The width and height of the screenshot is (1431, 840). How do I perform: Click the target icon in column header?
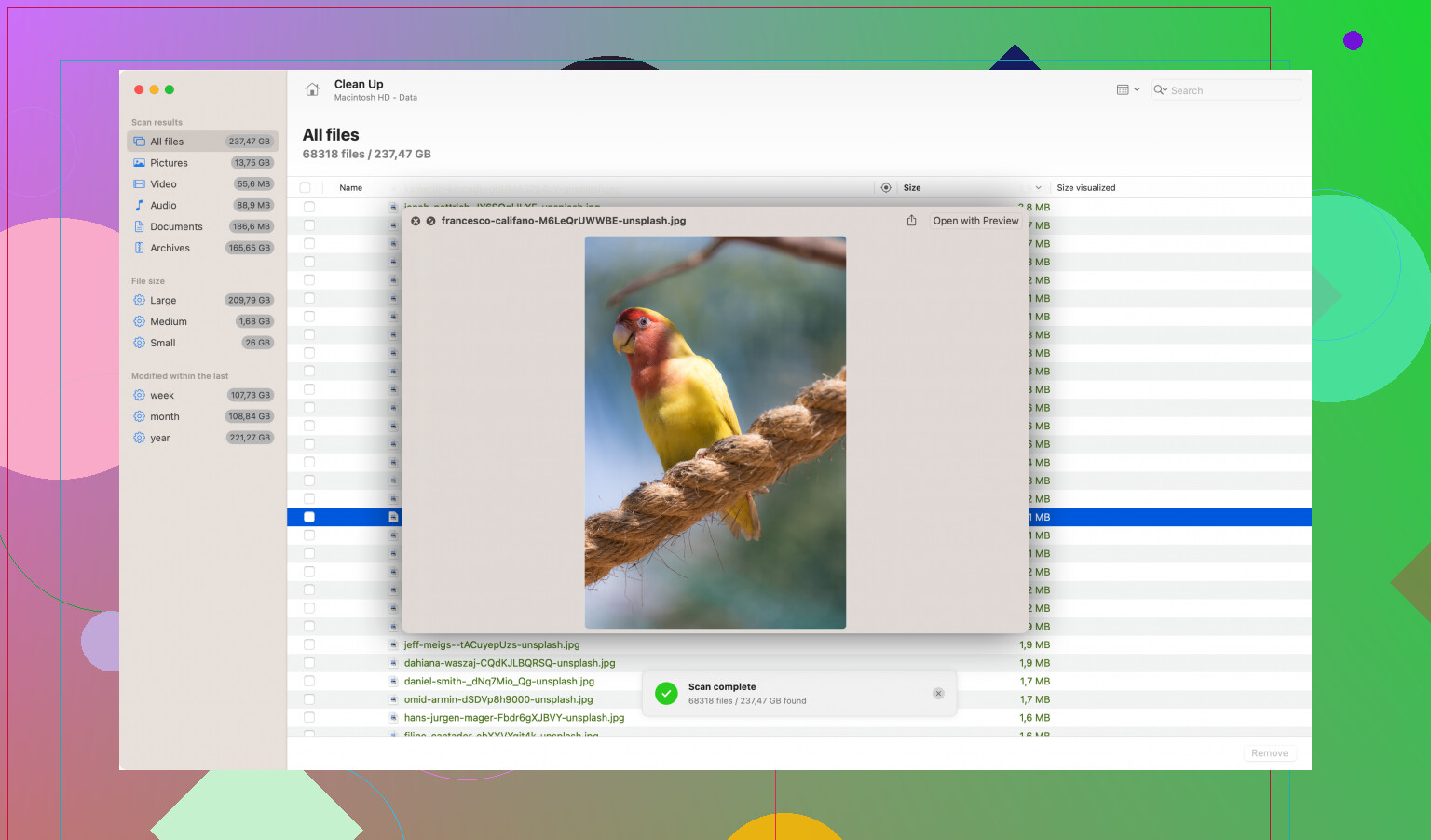(x=886, y=188)
